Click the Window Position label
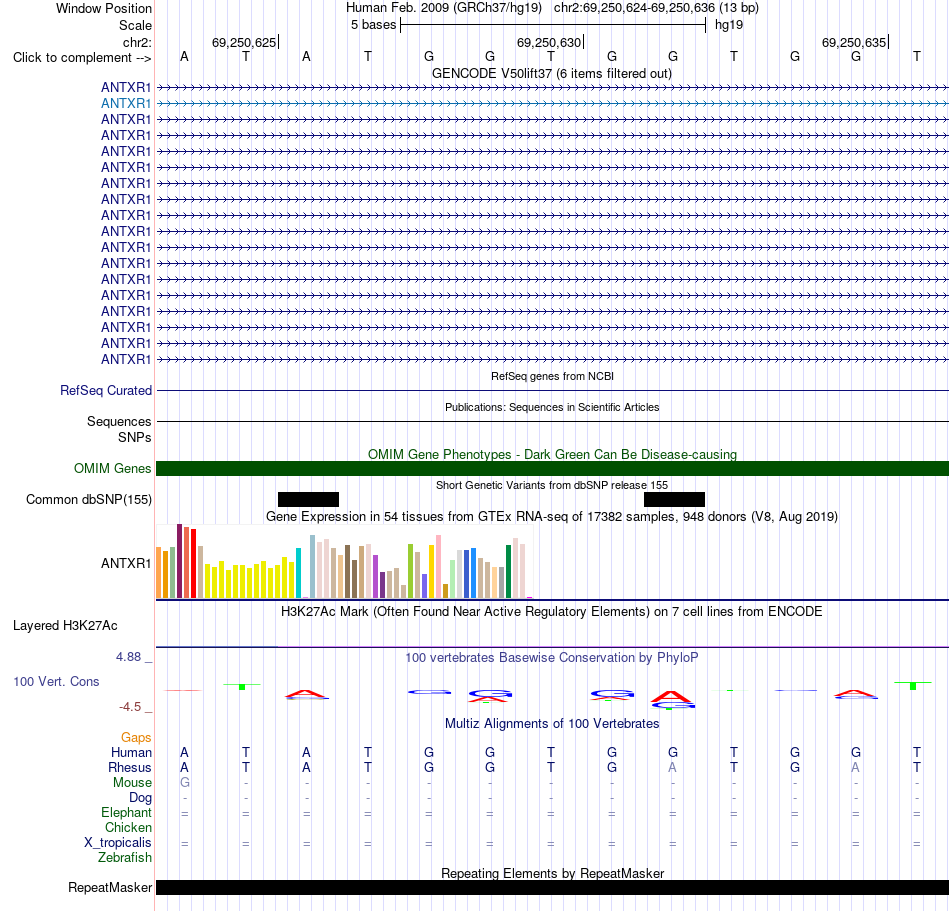 104,8
